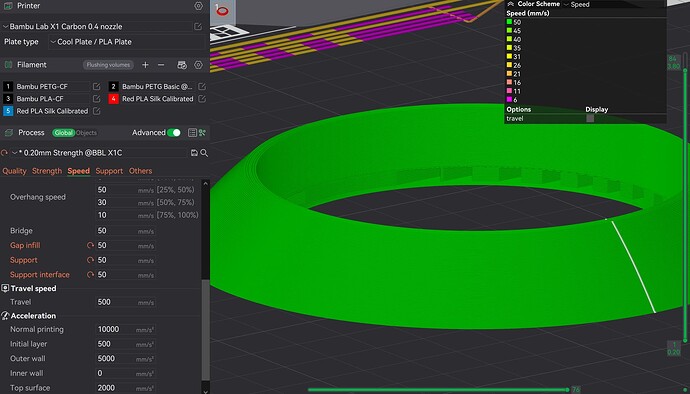Edit Bambu PETG-CF filament preset
The height and width of the screenshot is (394, 690).
click(x=96, y=86)
